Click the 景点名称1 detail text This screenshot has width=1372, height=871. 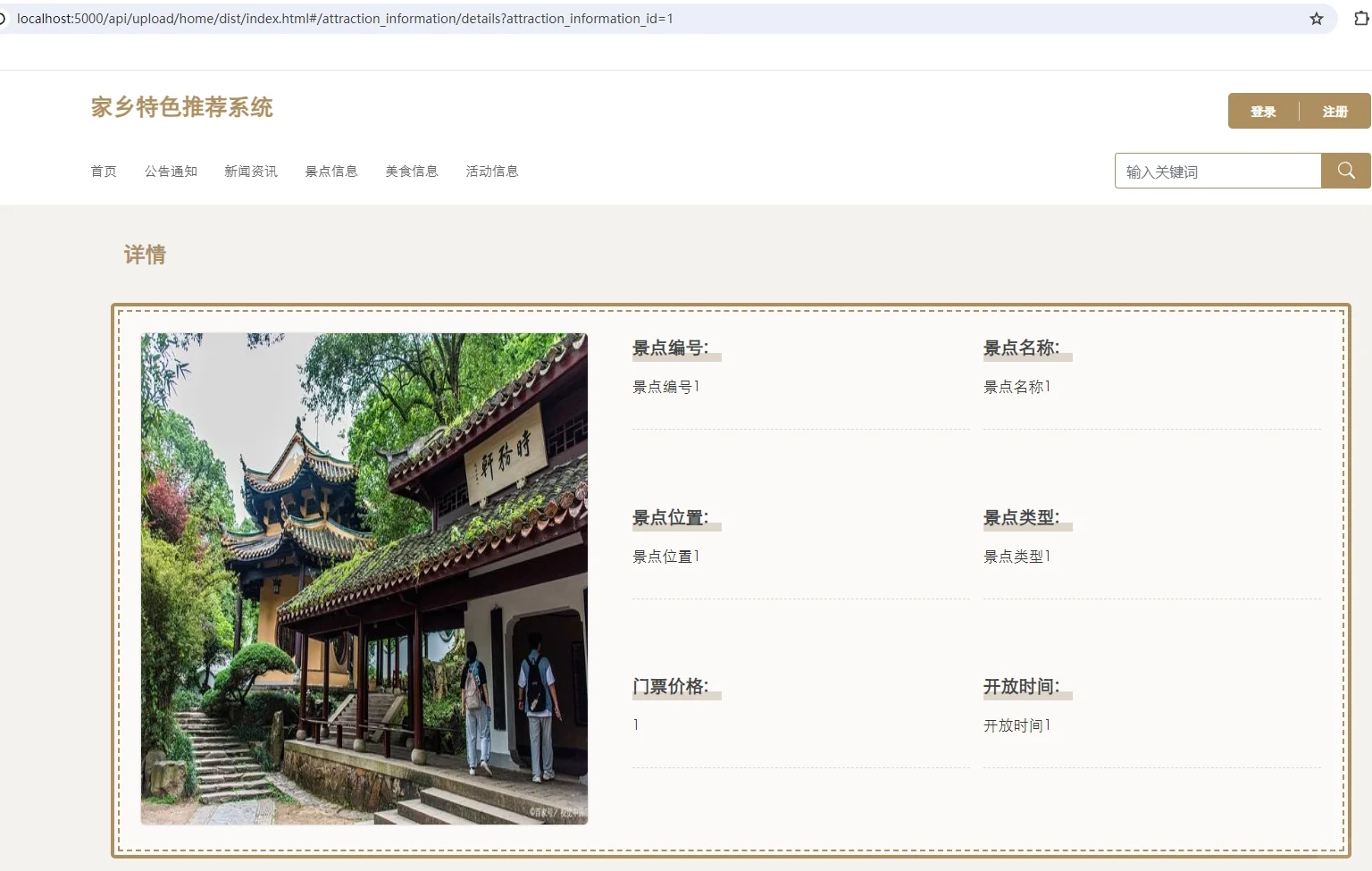(1017, 386)
